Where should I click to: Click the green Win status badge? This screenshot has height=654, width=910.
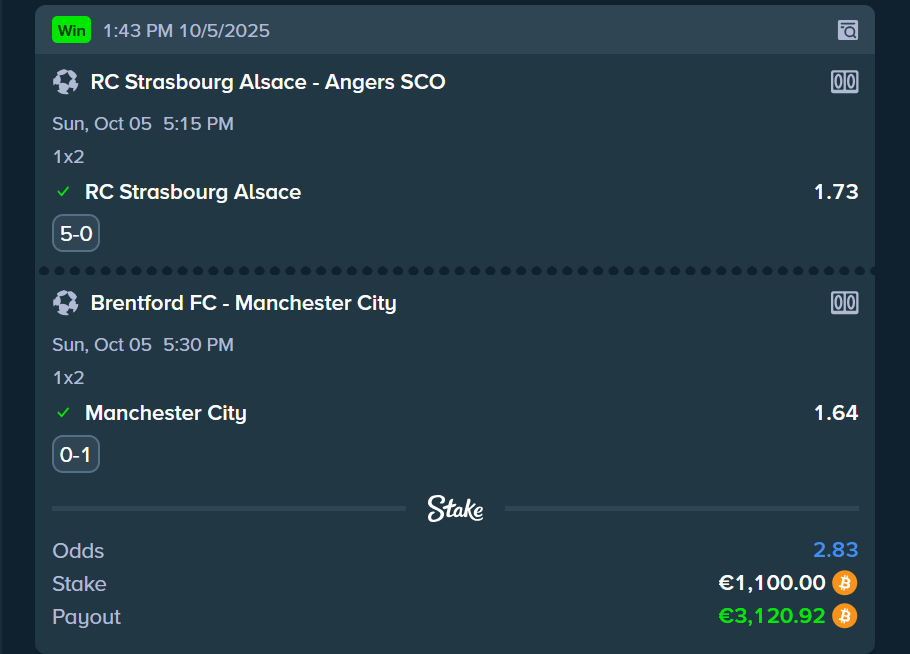tap(72, 30)
